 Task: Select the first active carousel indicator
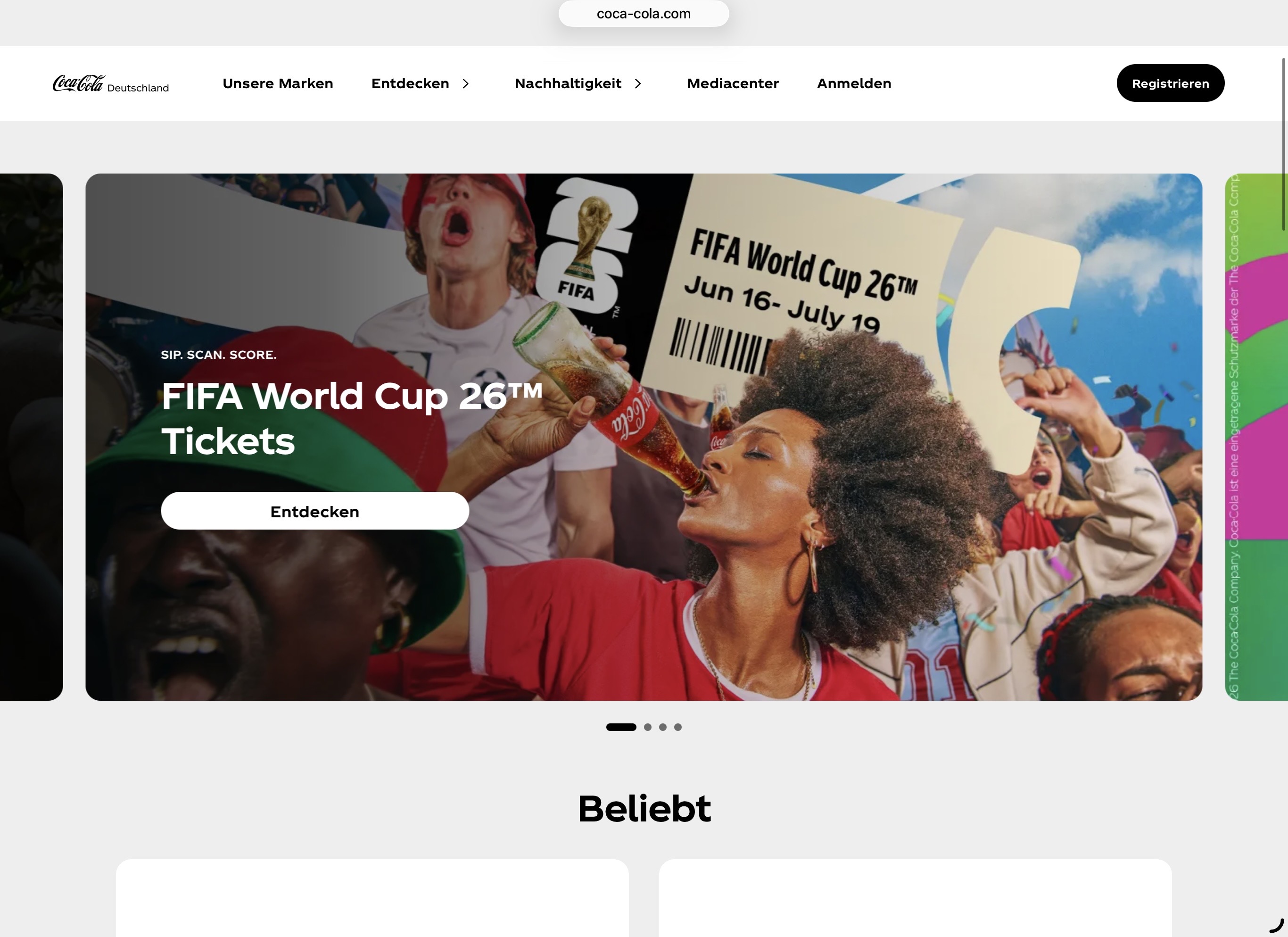pyautogui.click(x=621, y=727)
